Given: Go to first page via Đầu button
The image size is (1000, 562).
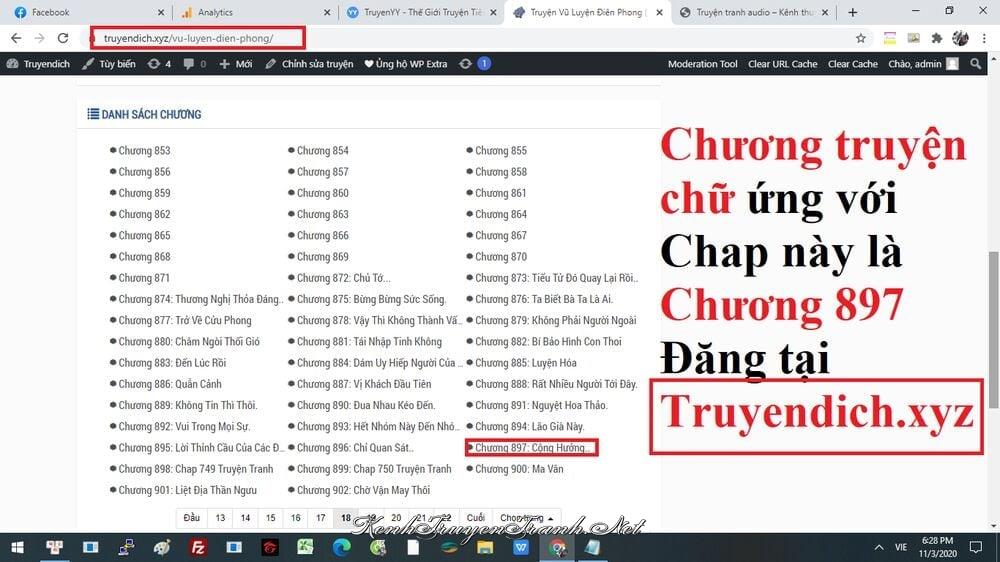Looking at the screenshot, I should click(191, 518).
